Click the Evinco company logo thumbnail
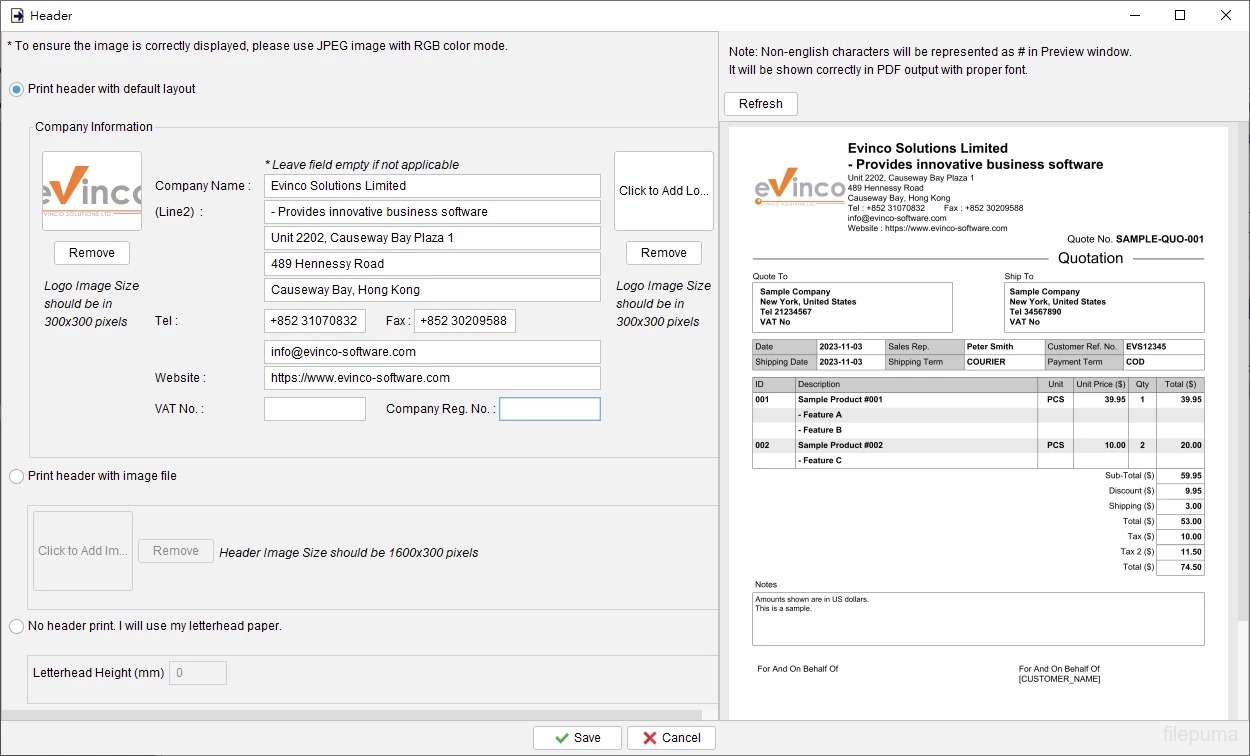 [x=92, y=191]
